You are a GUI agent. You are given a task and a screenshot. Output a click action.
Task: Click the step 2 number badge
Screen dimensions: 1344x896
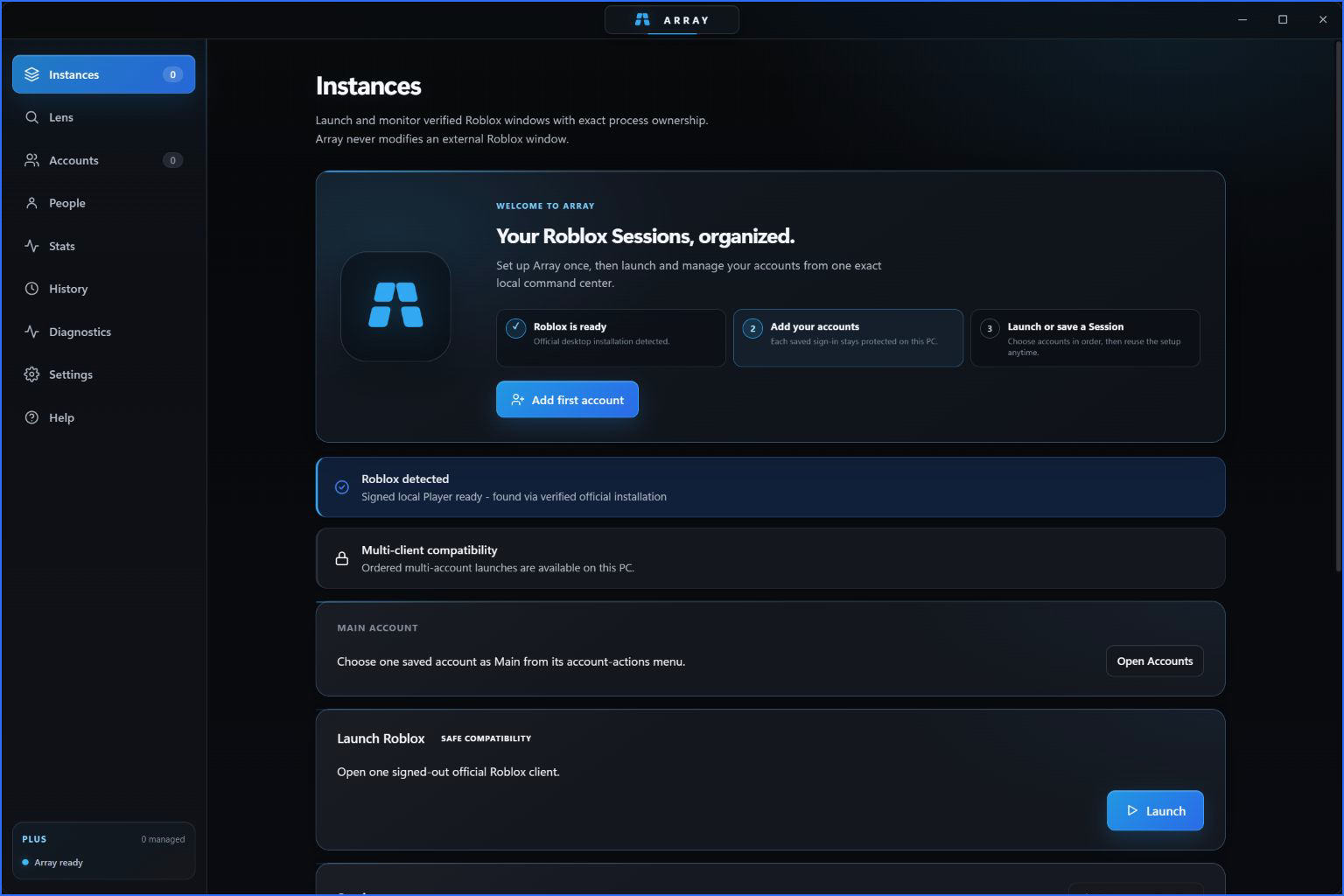click(752, 329)
